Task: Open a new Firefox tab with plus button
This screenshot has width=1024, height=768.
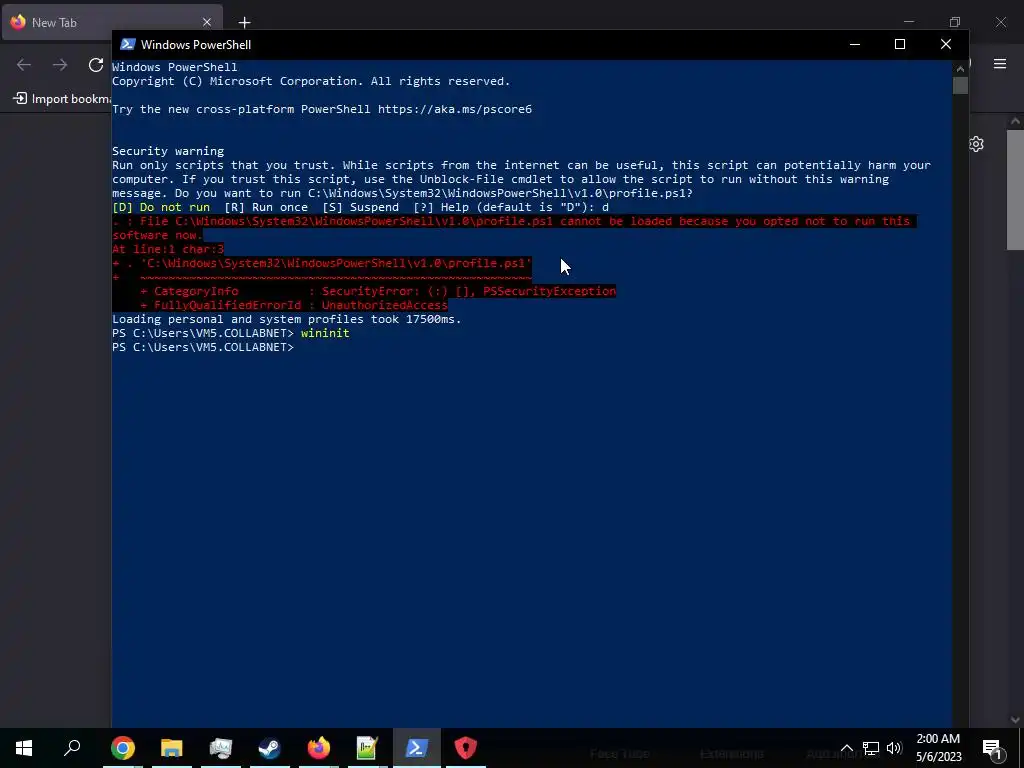Action: 244,23
